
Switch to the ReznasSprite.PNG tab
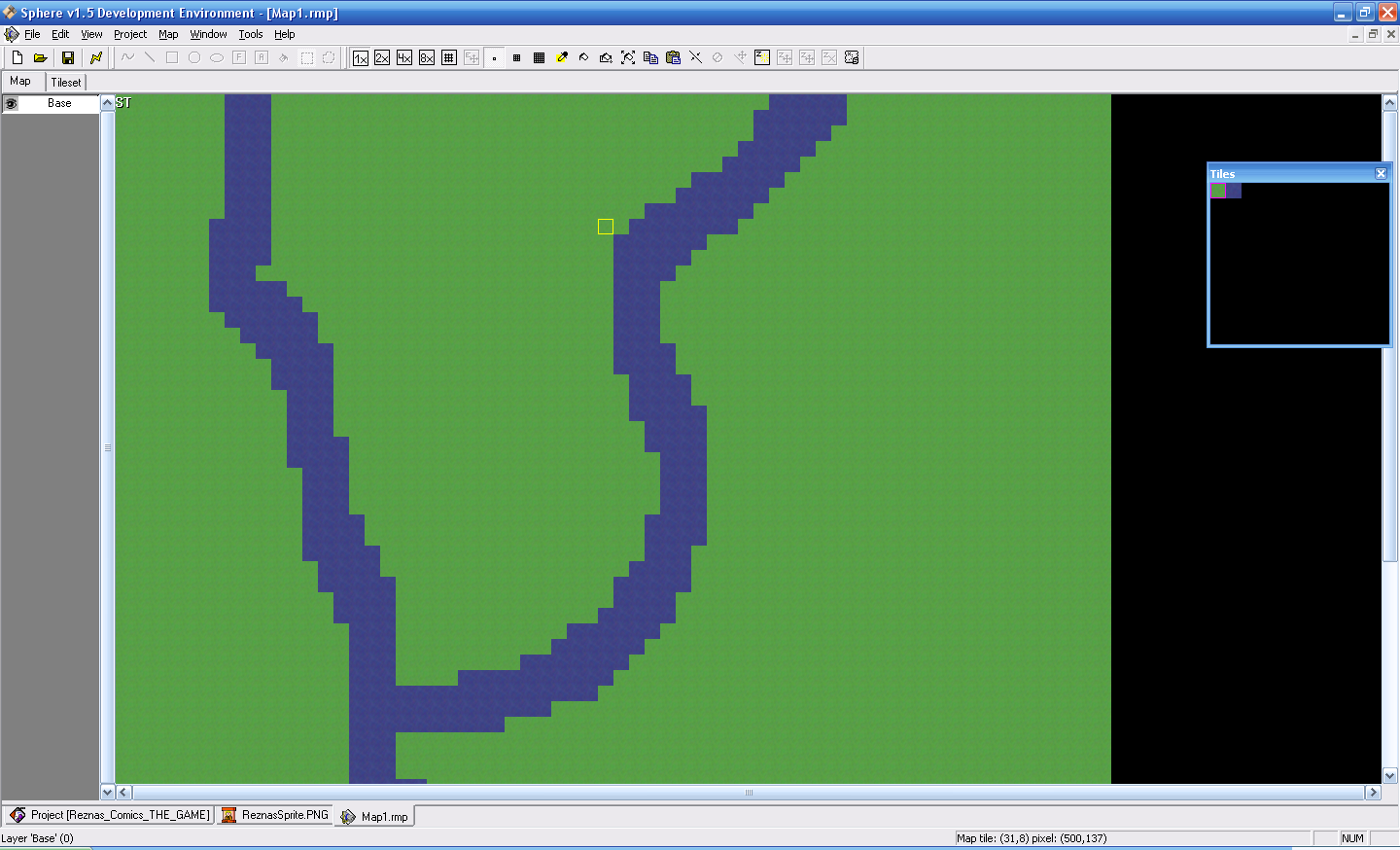(x=275, y=816)
